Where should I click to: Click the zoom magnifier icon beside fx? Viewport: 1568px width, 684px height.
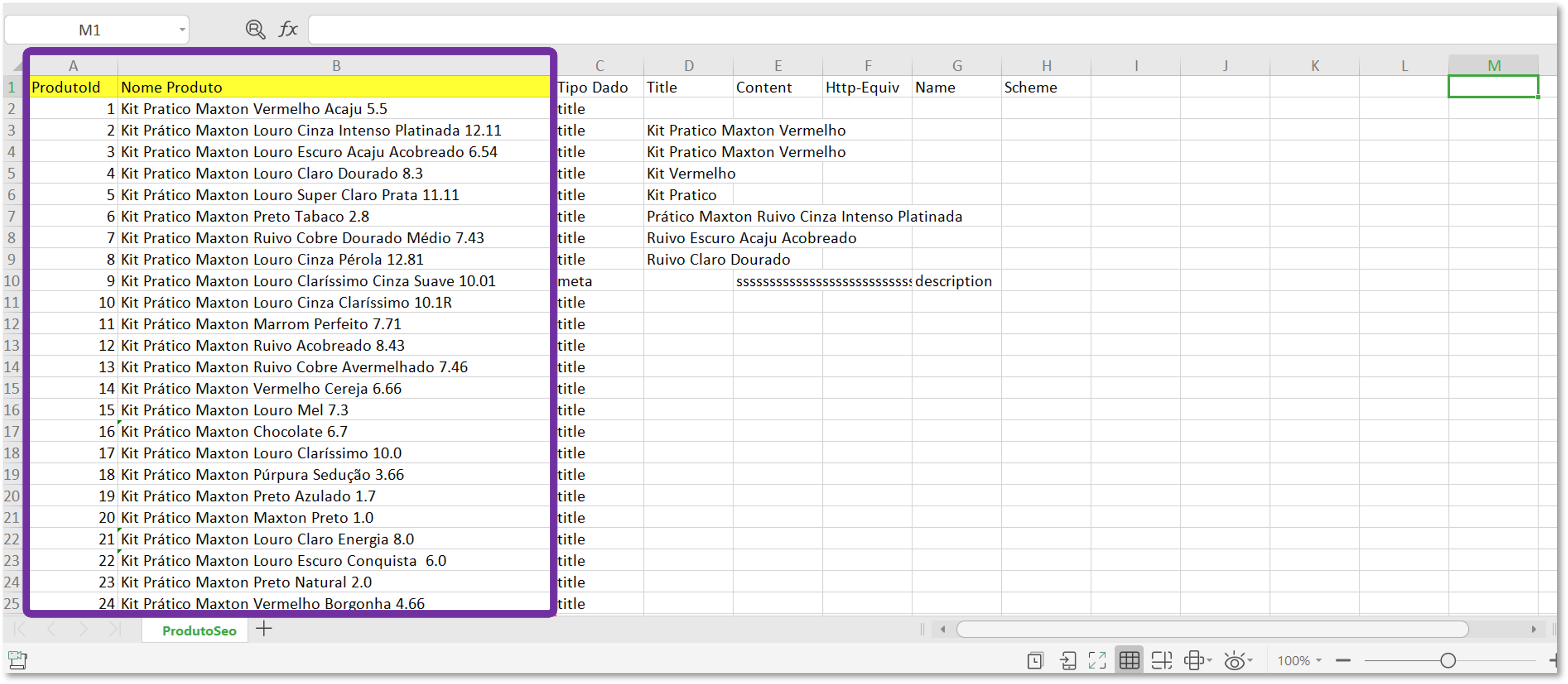(255, 29)
